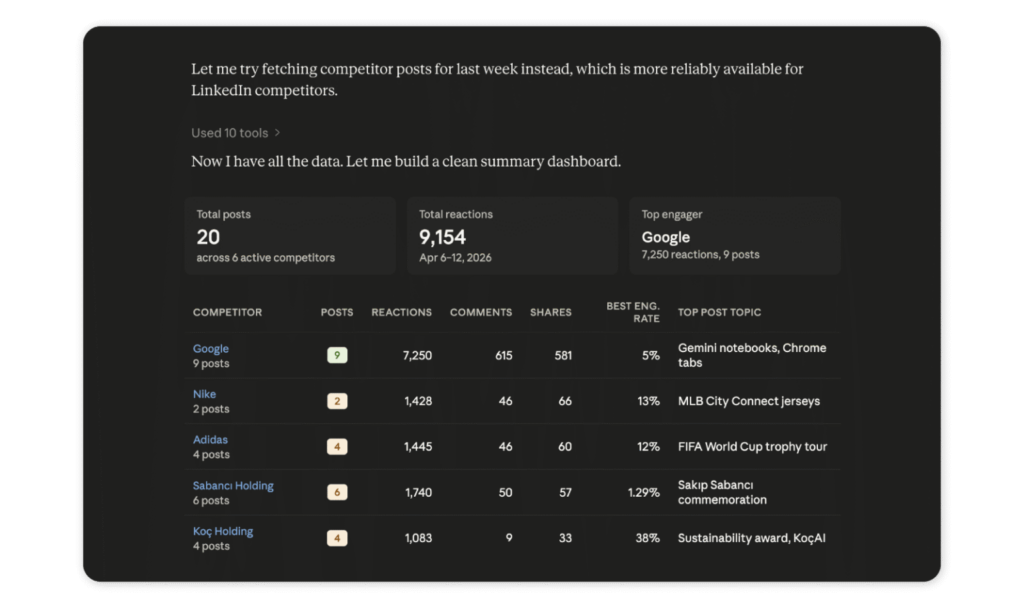Click the COMMENTS column header
Viewport: 1024px width, 608px height.
click(x=481, y=312)
